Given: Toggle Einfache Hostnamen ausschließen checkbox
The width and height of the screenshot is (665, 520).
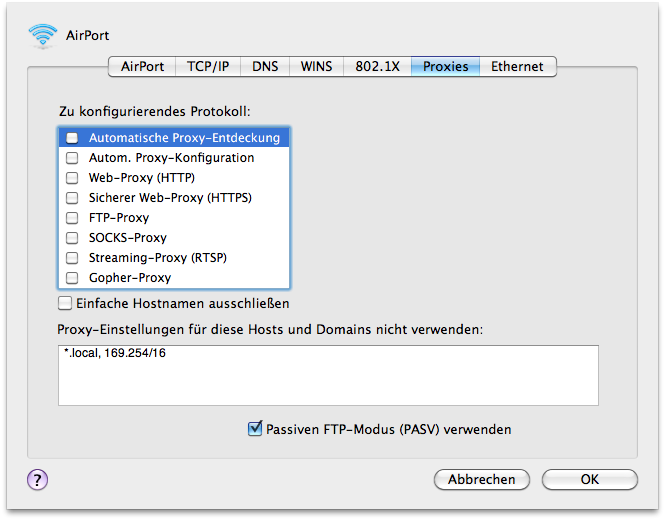Looking at the screenshot, I should tap(65, 303).
